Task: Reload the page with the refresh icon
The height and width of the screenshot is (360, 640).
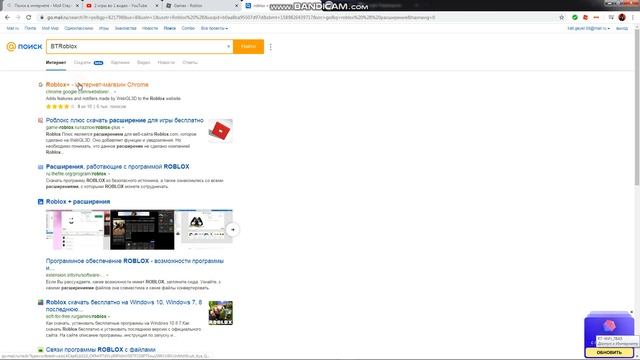Action: click(x=29, y=18)
